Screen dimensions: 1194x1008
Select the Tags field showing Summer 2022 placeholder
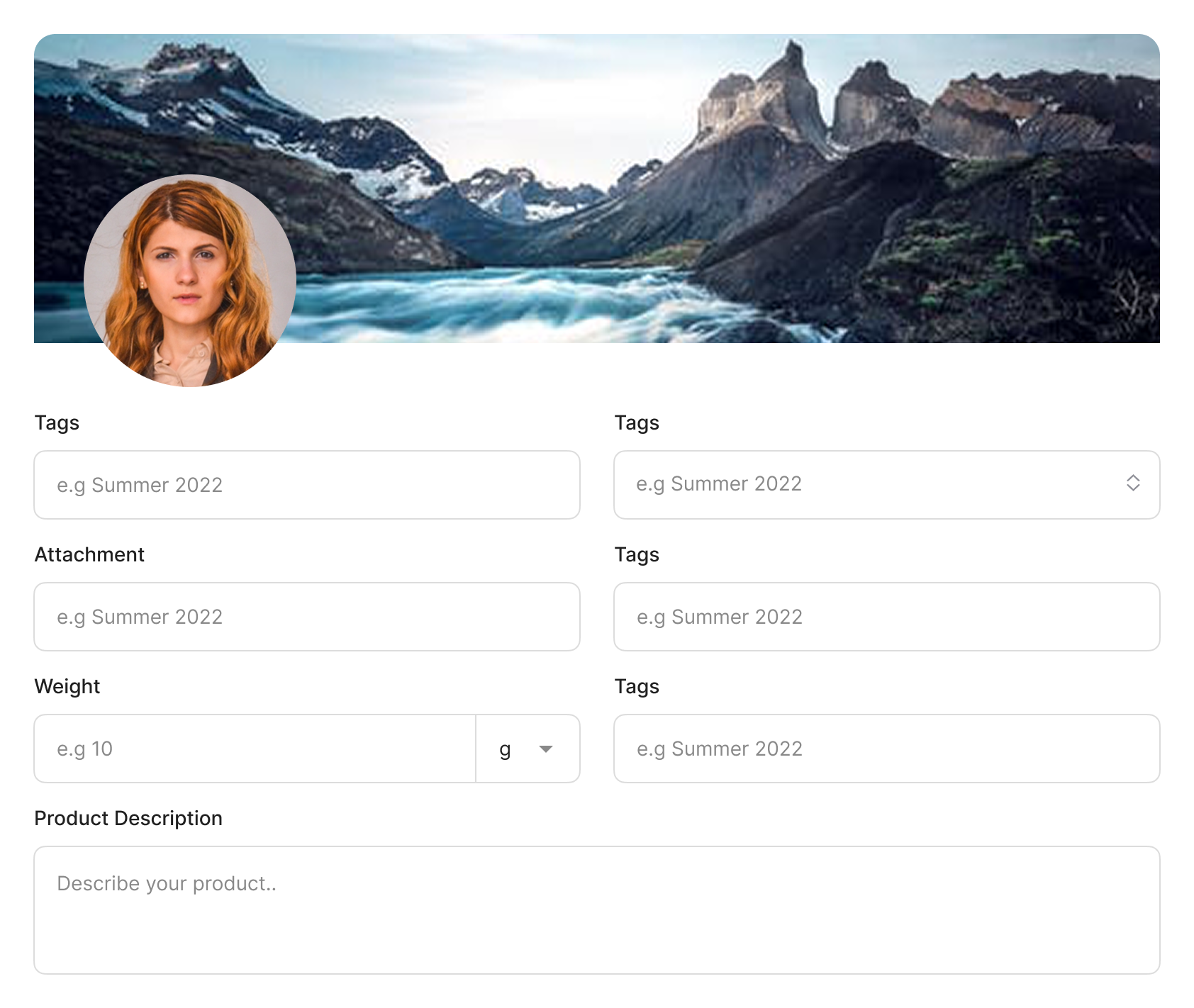306,485
